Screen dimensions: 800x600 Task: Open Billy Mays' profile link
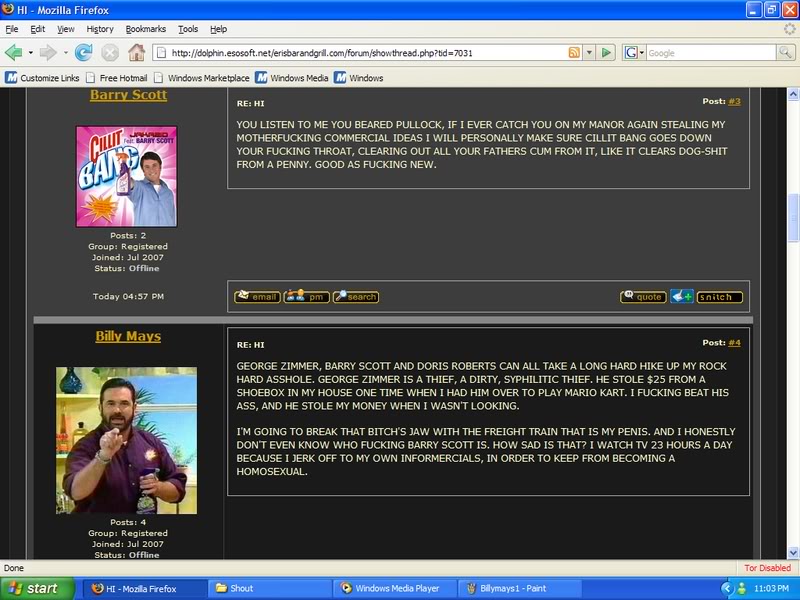point(128,336)
